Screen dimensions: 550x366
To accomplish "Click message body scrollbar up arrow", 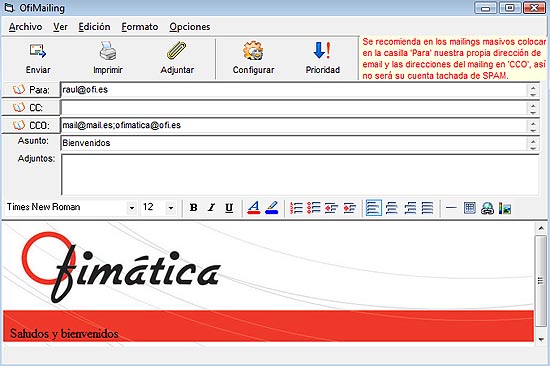I will coord(541,228).
